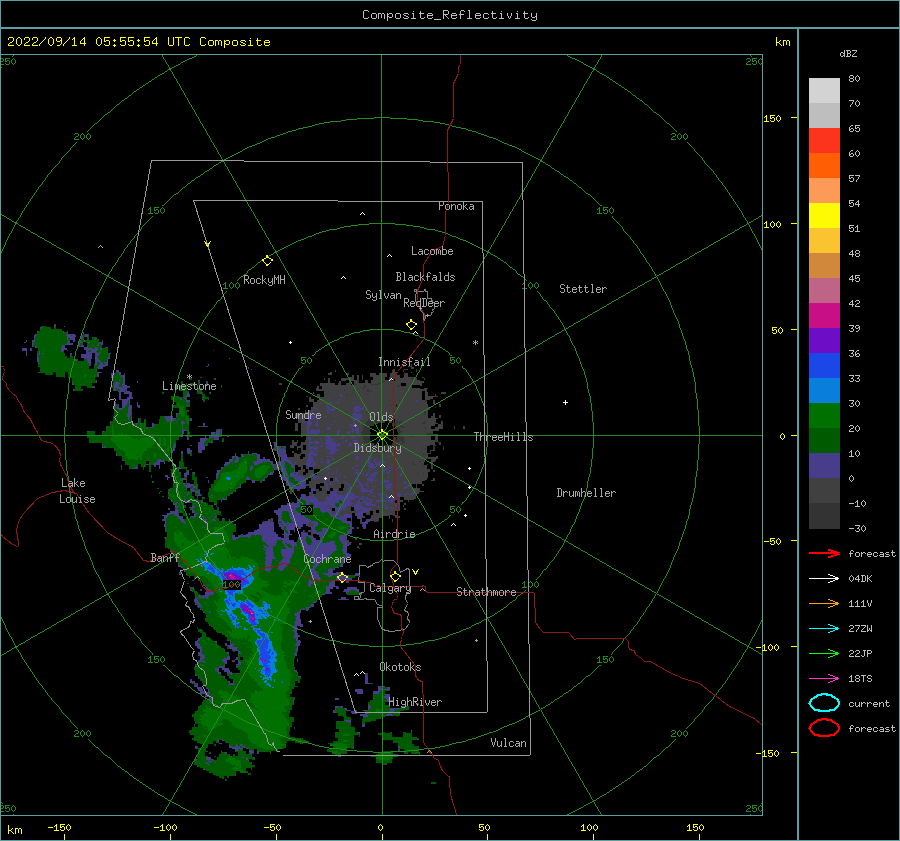The width and height of the screenshot is (900, 841).
Task: Click the 39 dBZ purple swatch
Action: pos(824,340)
